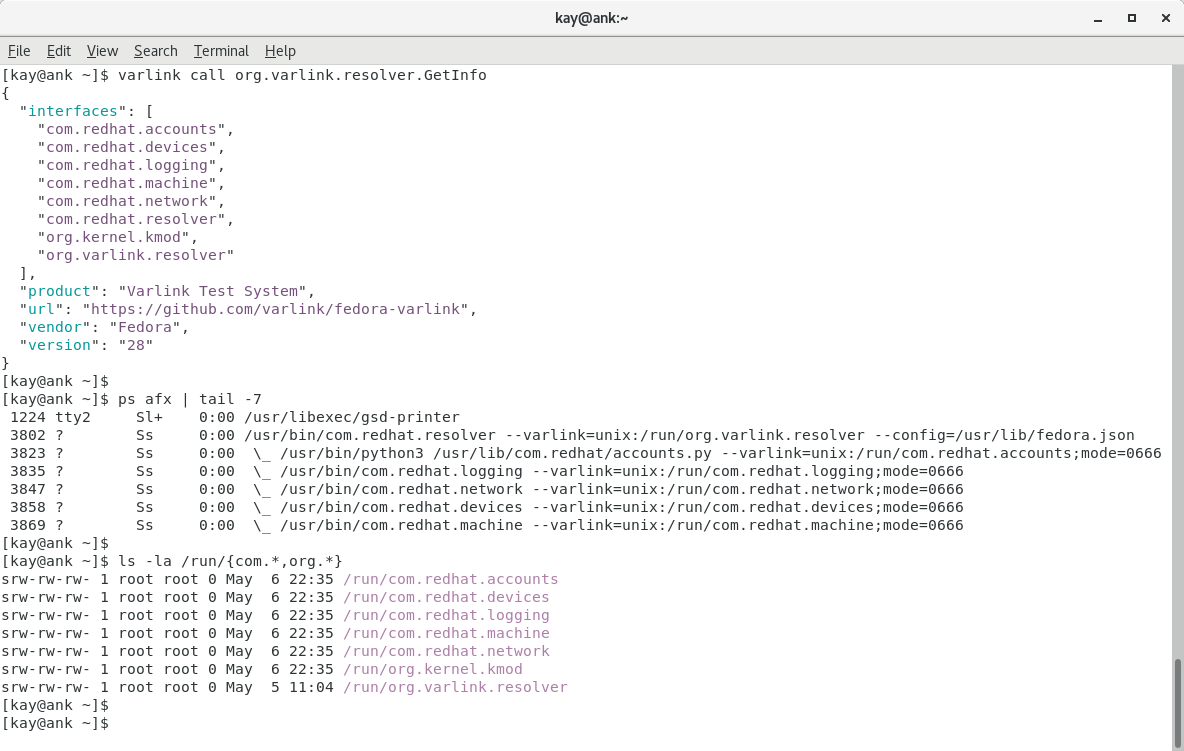Click socket path /run/com.redhat.network
Viewport: 1184px width, 751px height.
446,651
